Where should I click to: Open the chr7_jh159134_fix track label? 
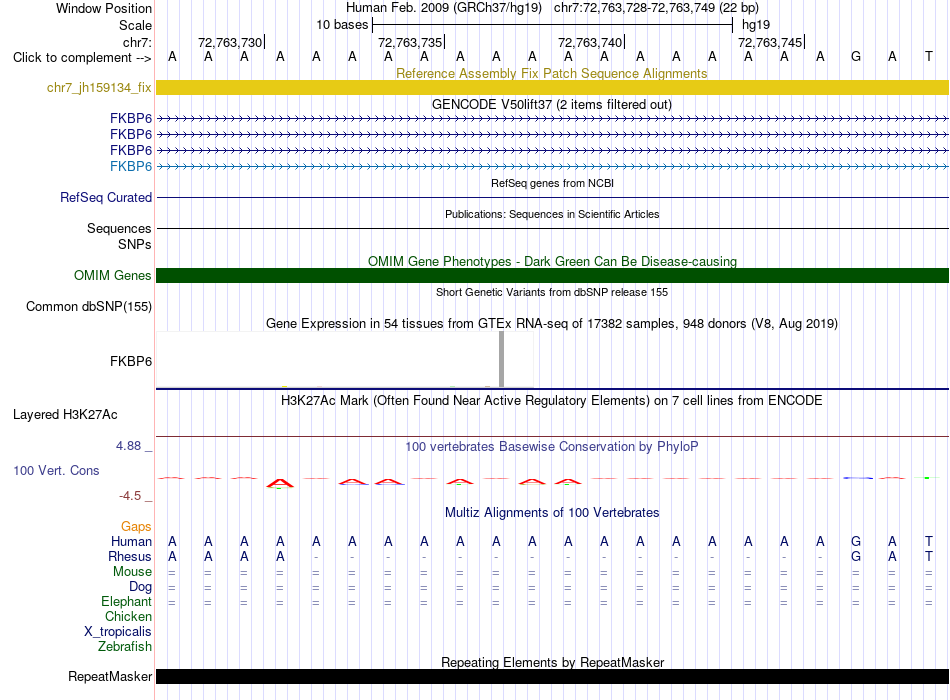coord(99,87)
